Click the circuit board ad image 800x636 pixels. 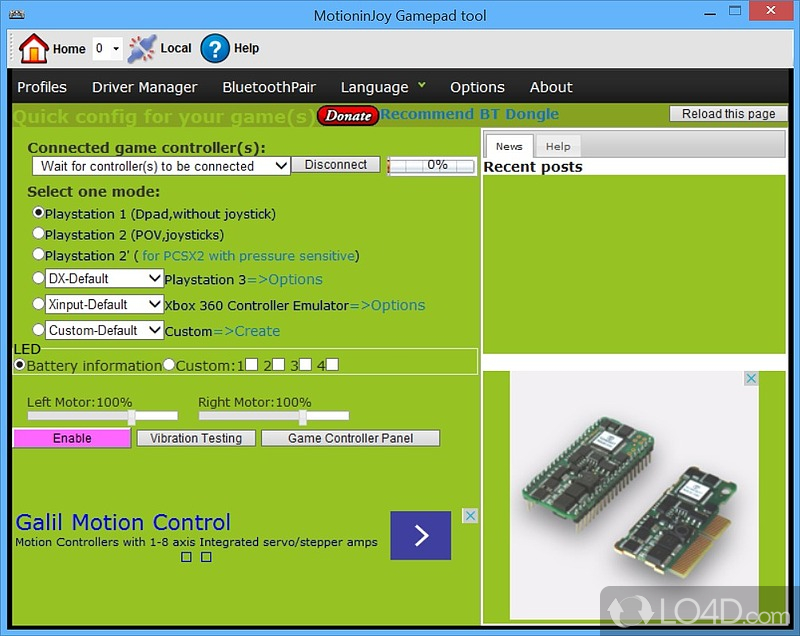click(634, 495)
